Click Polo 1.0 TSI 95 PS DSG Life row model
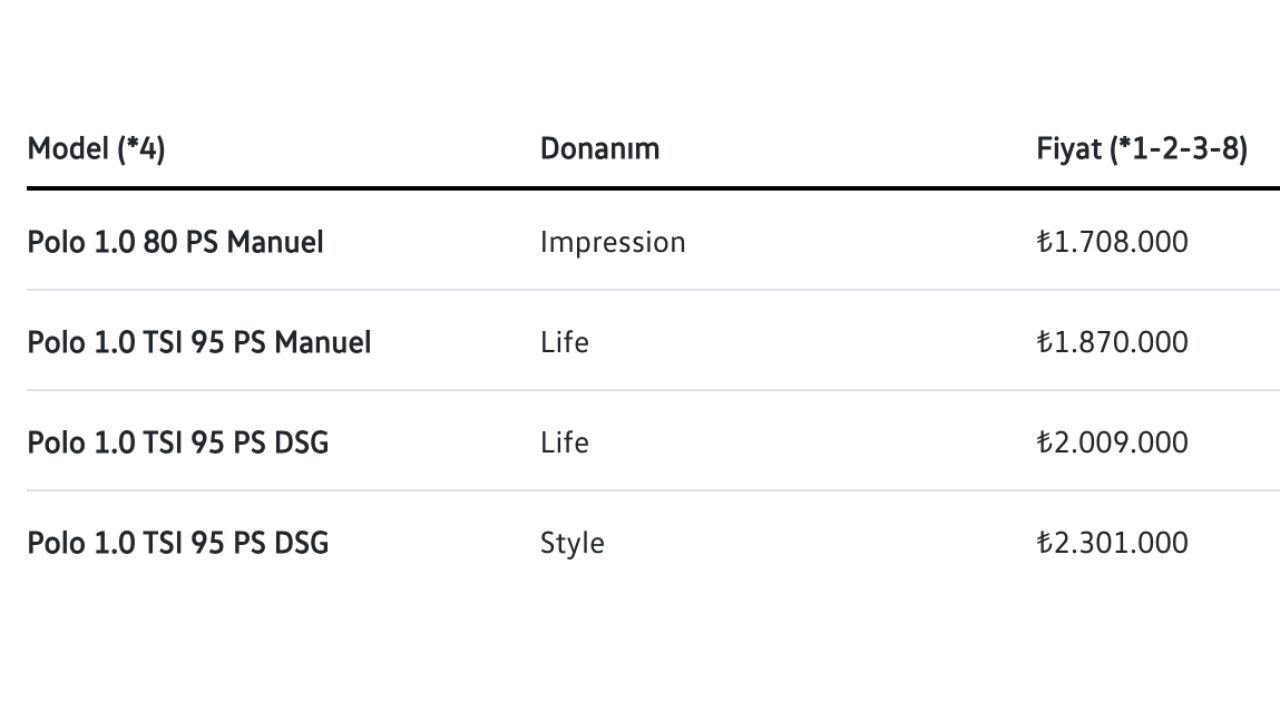1280x720 pixels. (x=178, y=443)
